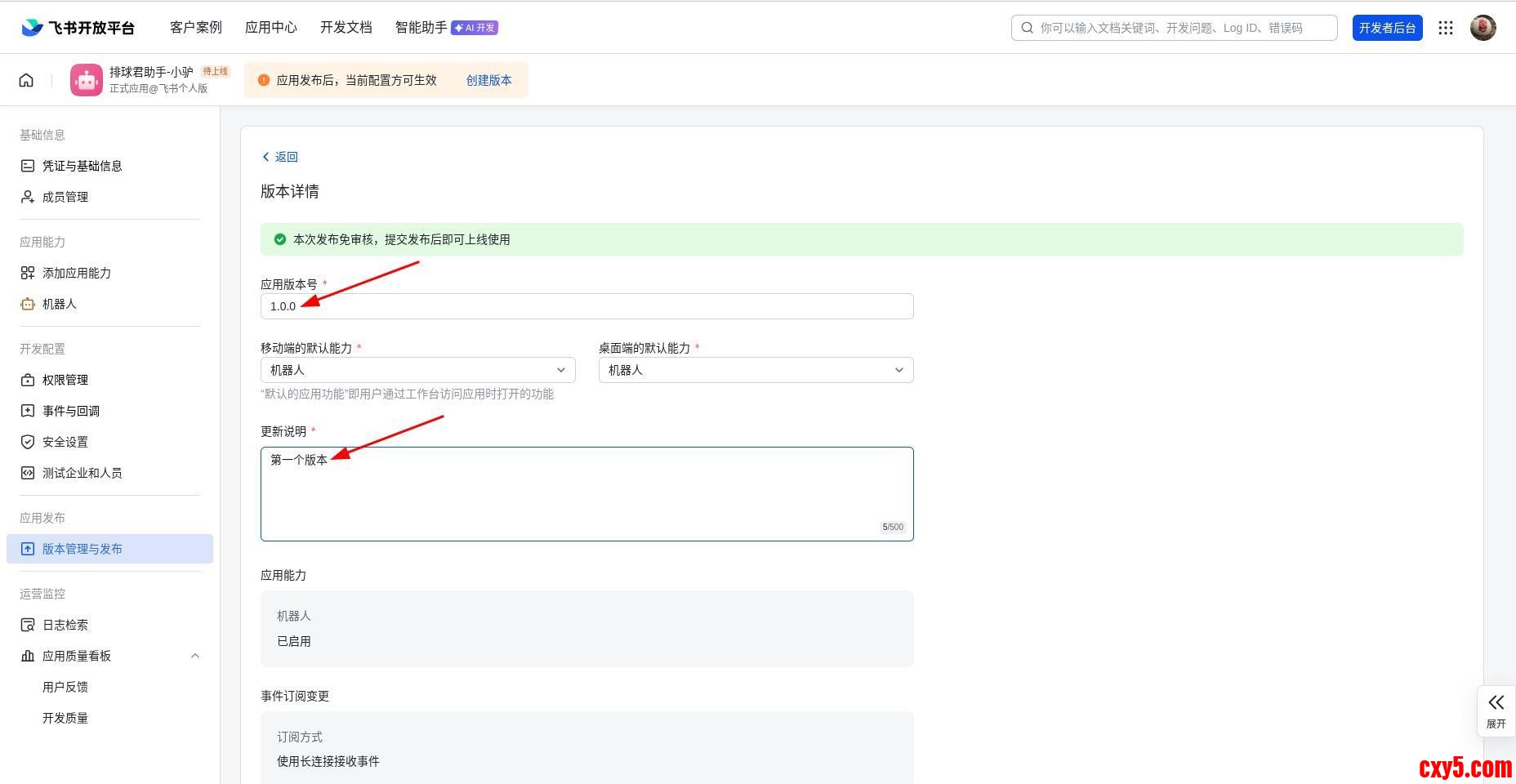Open 移动端的默认能力 dropdown
Image resolution: width=1516 pixels, height=784 pixels.
pos(417,370)
